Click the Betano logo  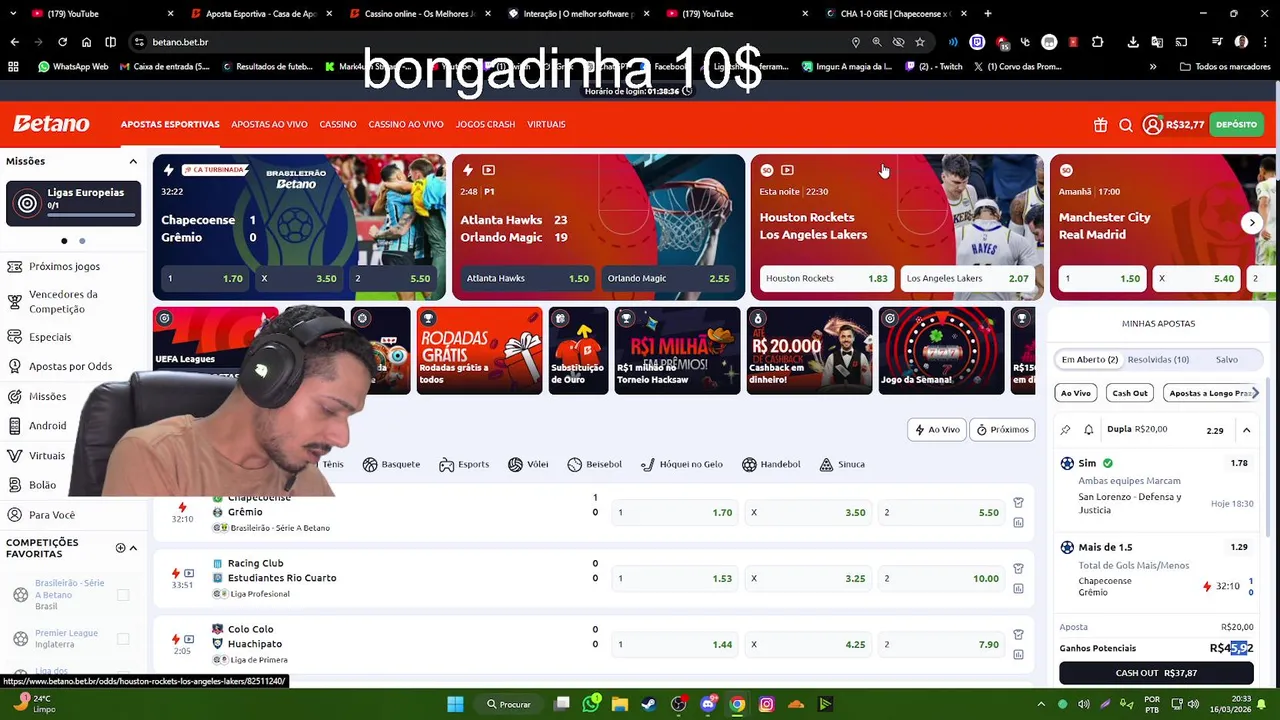tap(51, 124)
